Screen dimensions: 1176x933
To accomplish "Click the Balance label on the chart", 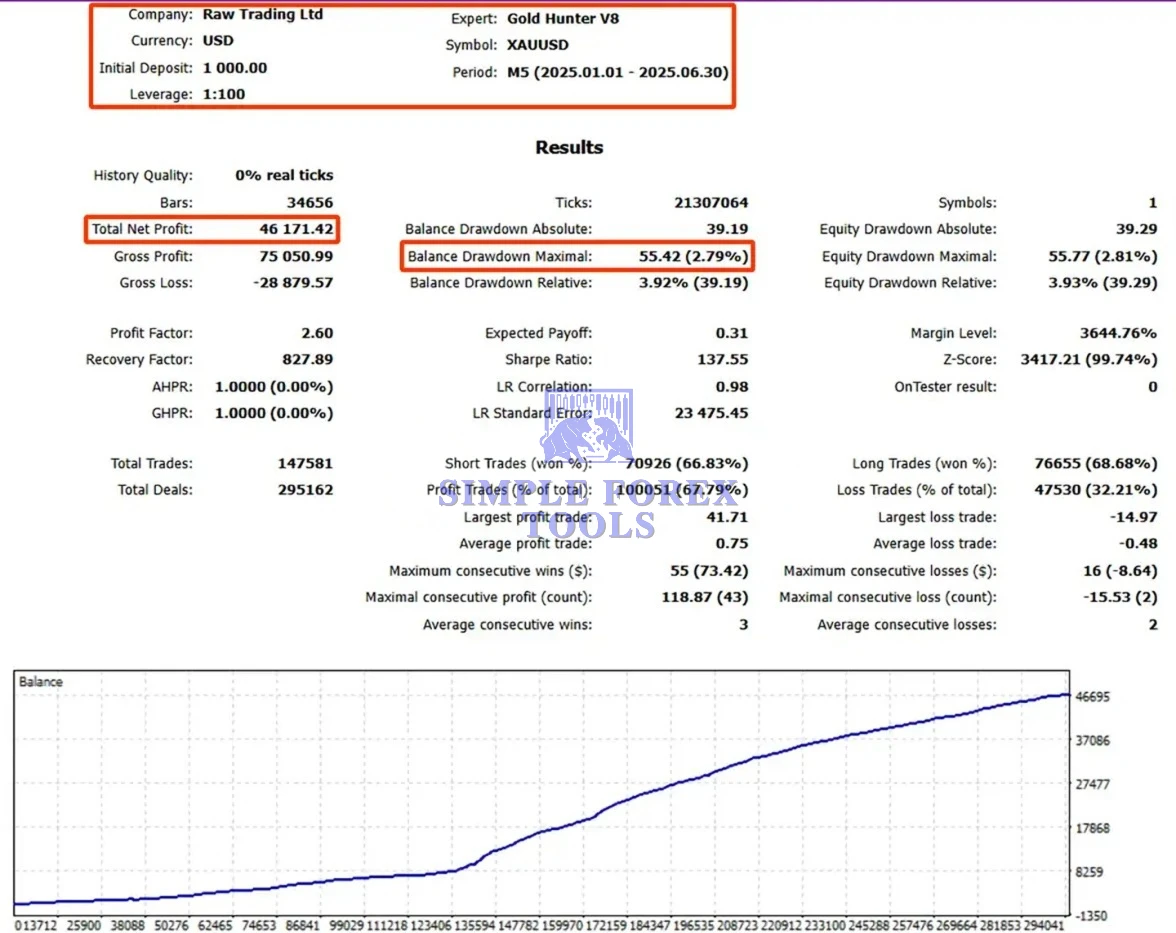I will (41, 682).
